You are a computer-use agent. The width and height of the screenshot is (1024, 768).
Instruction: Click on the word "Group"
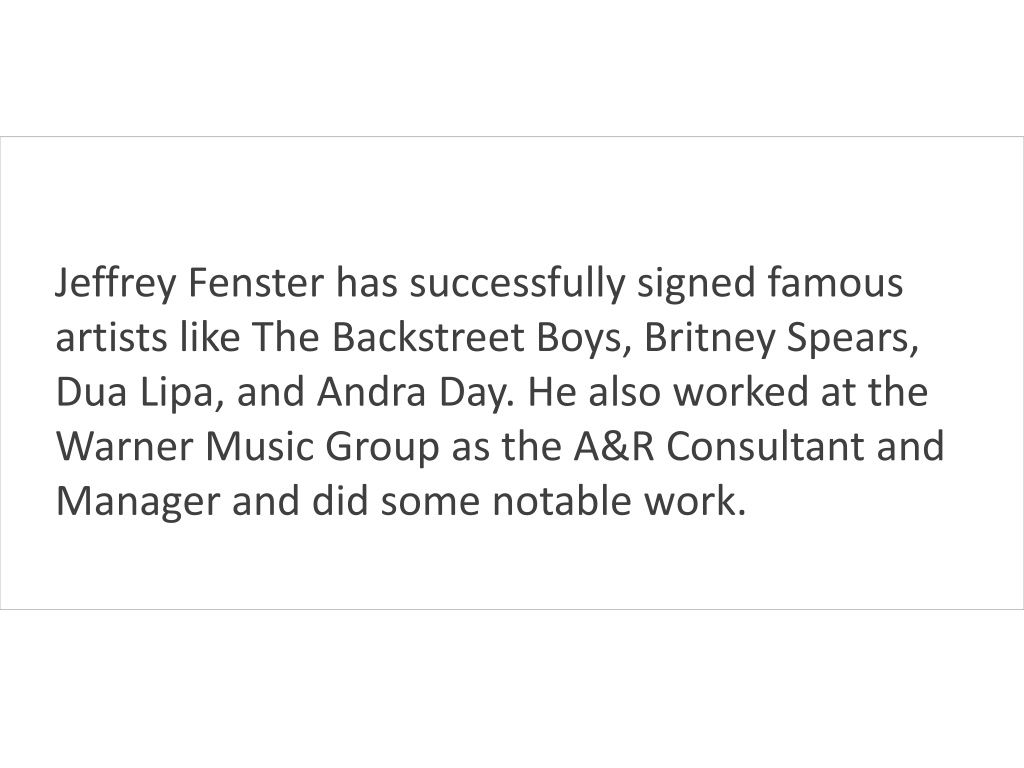click(383, 449)
